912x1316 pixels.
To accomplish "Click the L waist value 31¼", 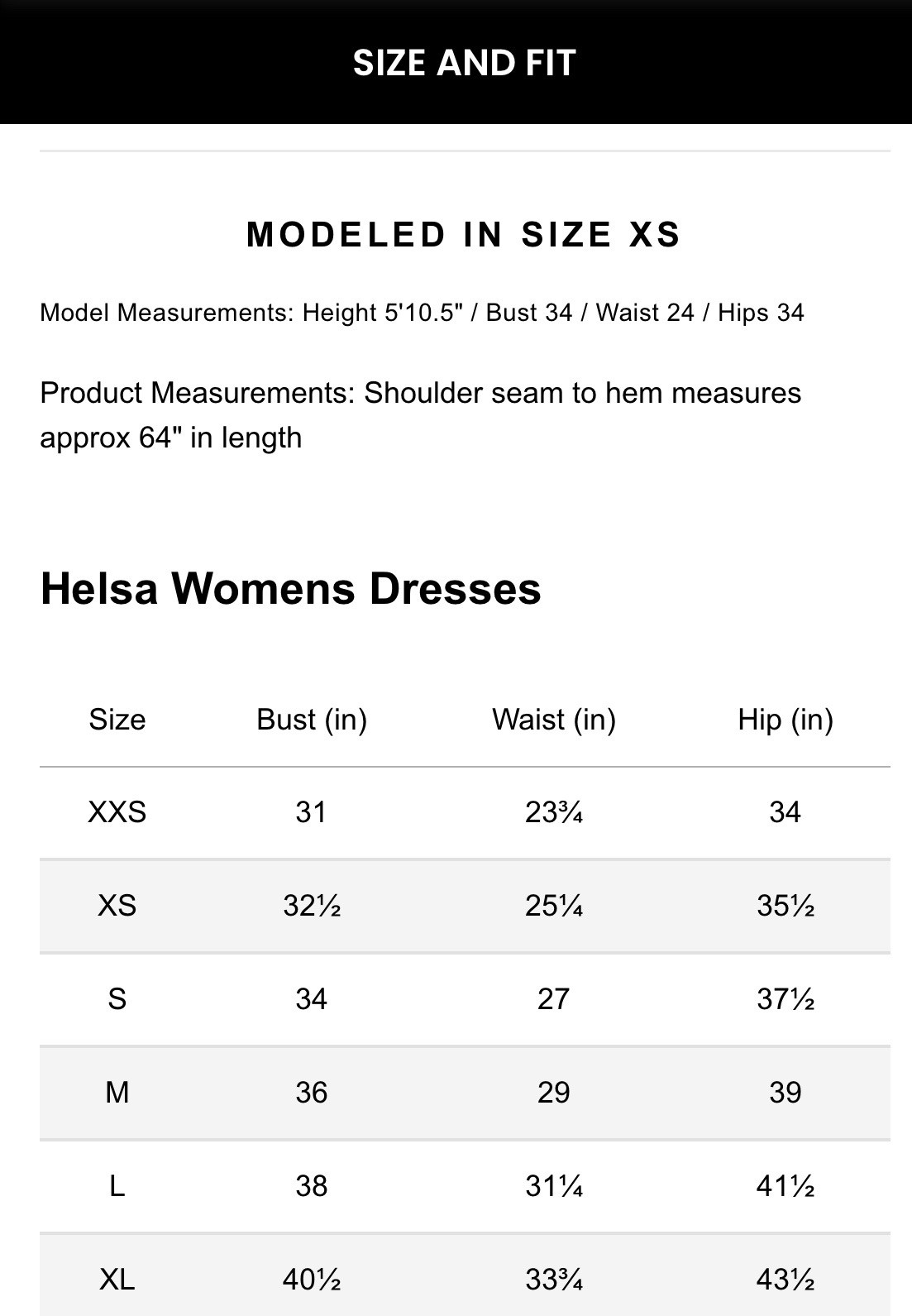I will coord(554,1186).
